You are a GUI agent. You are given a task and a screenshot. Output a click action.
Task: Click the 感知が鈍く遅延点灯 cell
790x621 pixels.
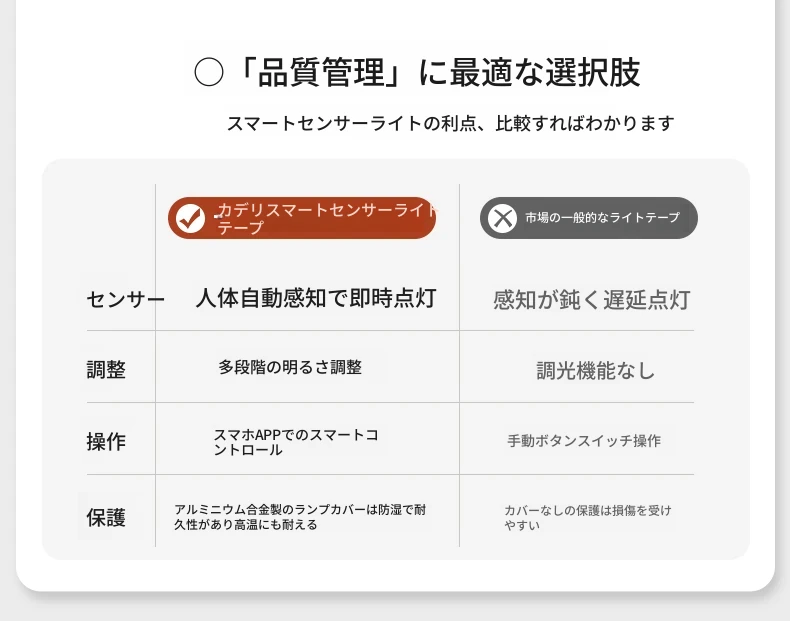pyautogui.click(x=591, y=300)
